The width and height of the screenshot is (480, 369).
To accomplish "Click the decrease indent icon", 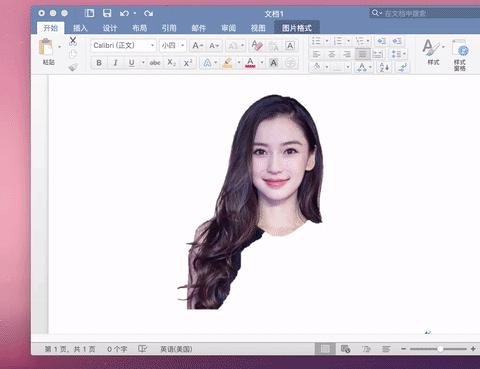I will pyautogui.click(x=381, y=41).
